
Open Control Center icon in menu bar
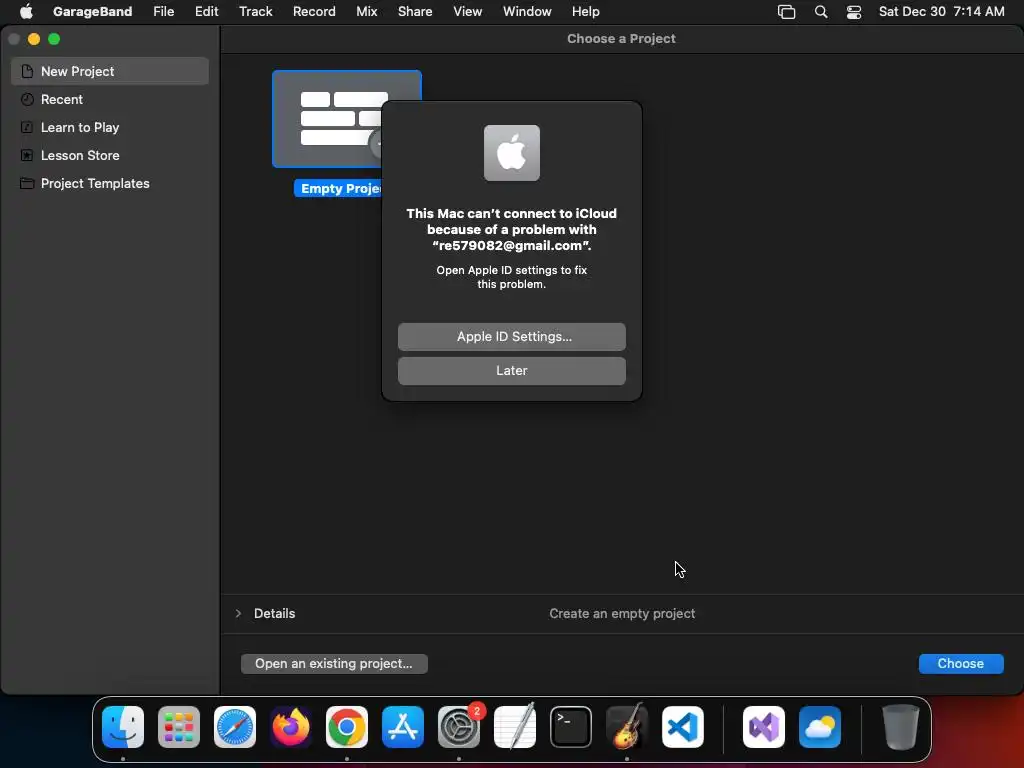pyautogui.click(x=854, y=12)
